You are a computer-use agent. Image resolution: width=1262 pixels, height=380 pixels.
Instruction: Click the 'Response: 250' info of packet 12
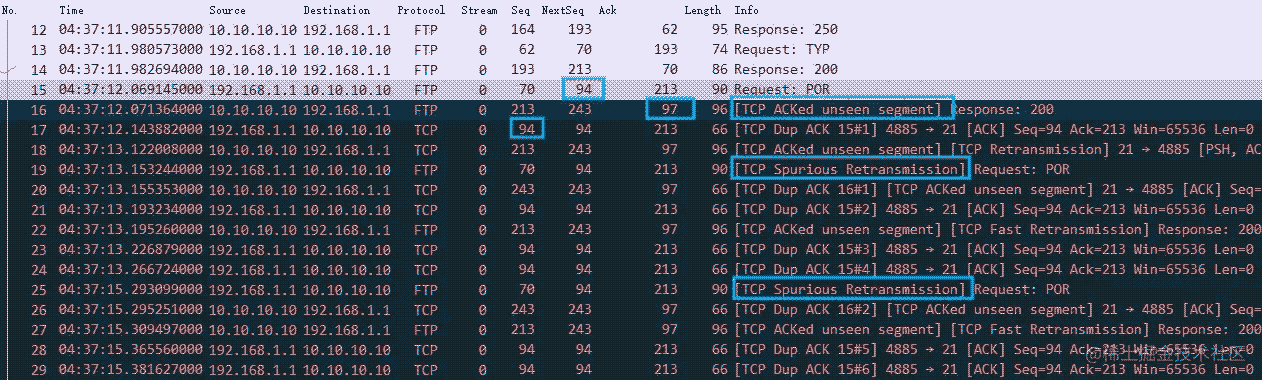click(786, 30)
